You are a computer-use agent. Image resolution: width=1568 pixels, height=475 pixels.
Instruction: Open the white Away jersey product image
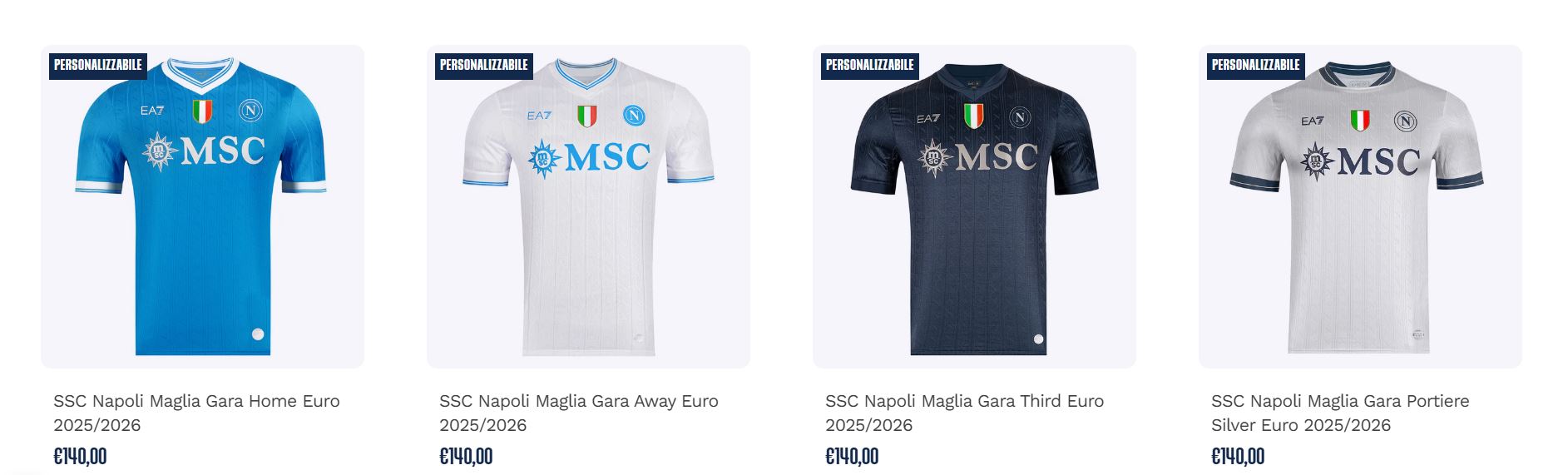tap(588, 206)
